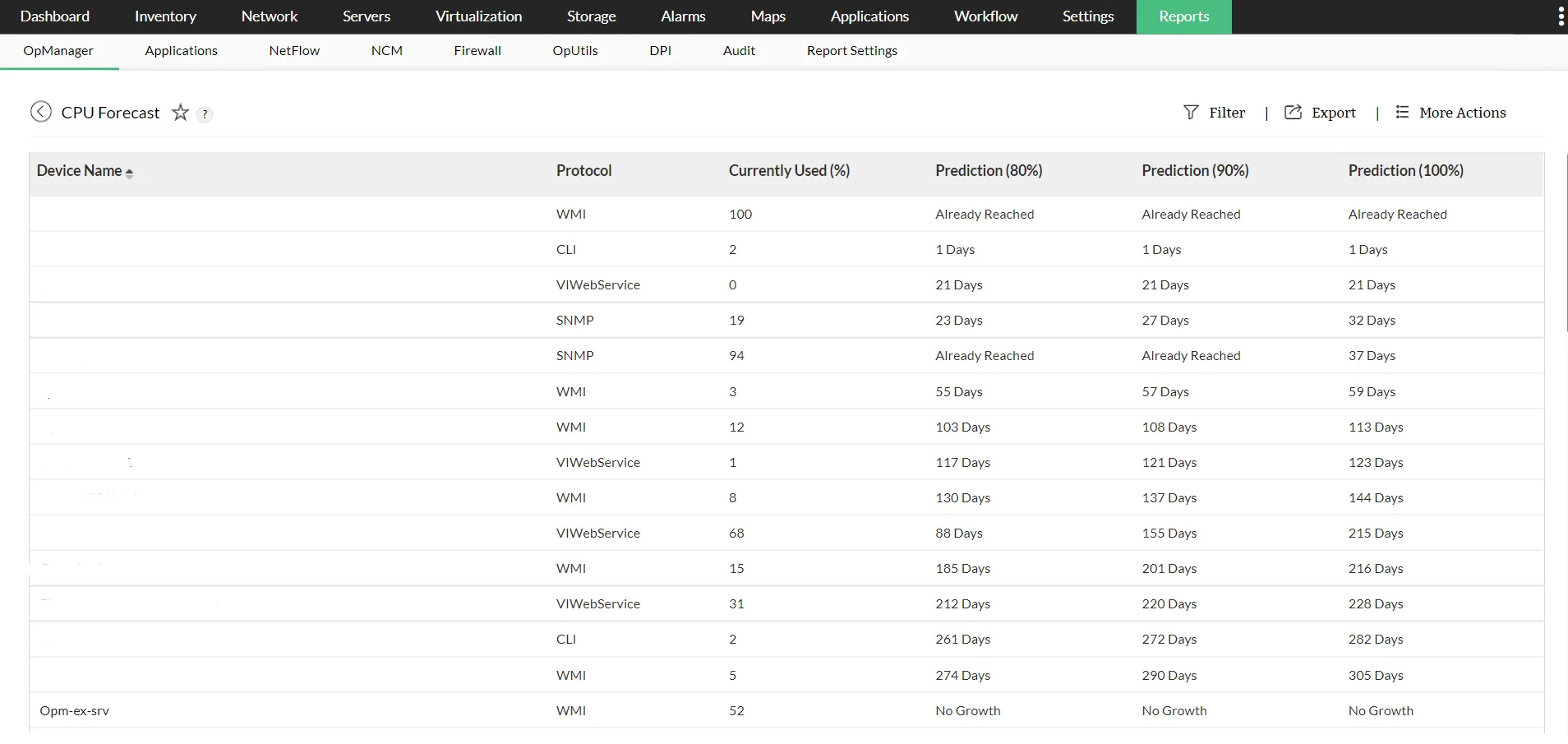The width and height of the screenshot is (1568, 744).
Task: Select the NCM tab
Action: pos(387,50)
